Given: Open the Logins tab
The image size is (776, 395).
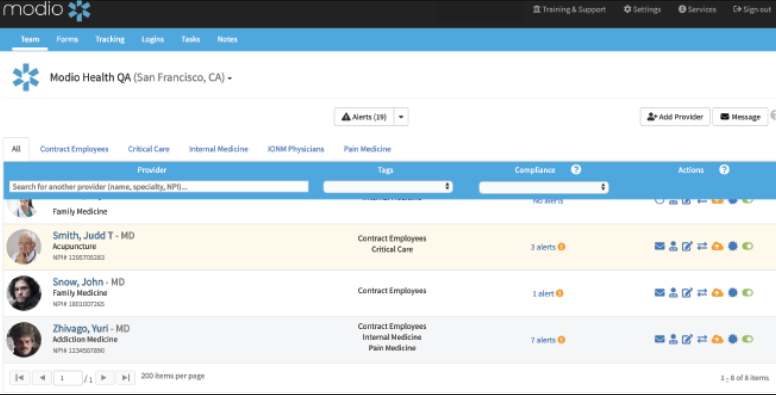Looking at the screenshot, I should tap(152, 39).
